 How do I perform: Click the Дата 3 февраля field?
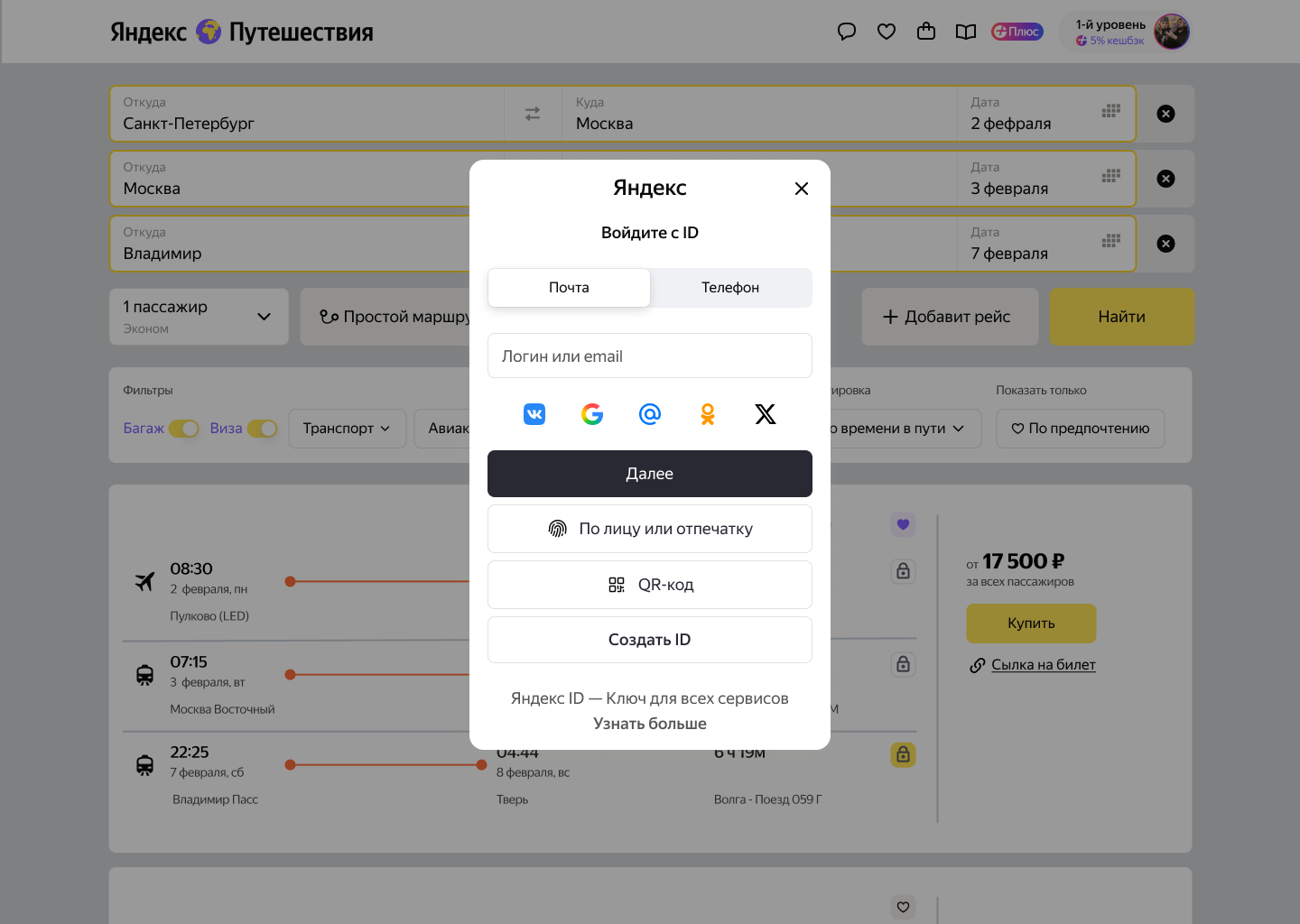(x=1045, y=179)
